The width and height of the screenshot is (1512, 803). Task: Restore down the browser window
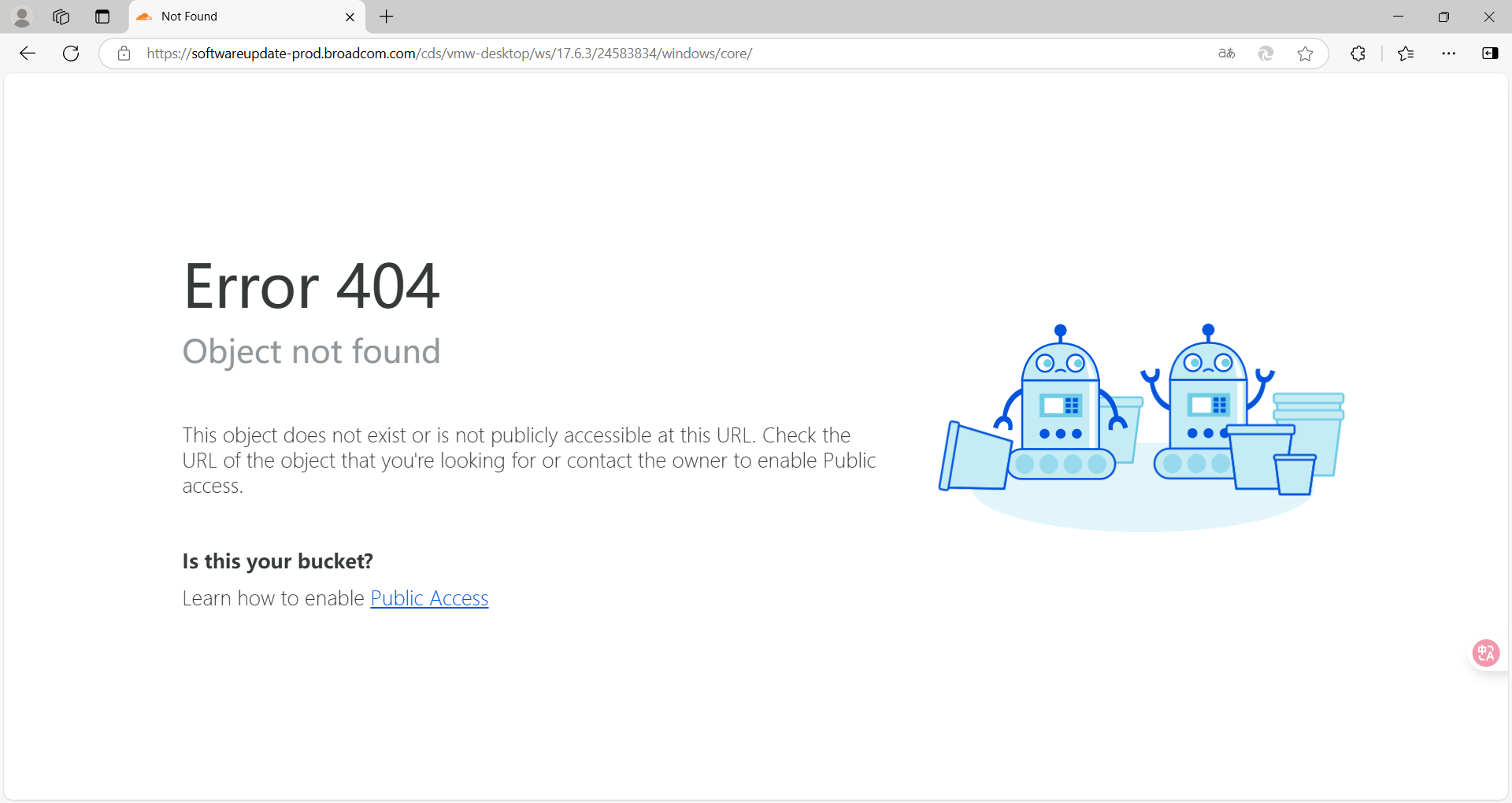[x=1443, y=17]
